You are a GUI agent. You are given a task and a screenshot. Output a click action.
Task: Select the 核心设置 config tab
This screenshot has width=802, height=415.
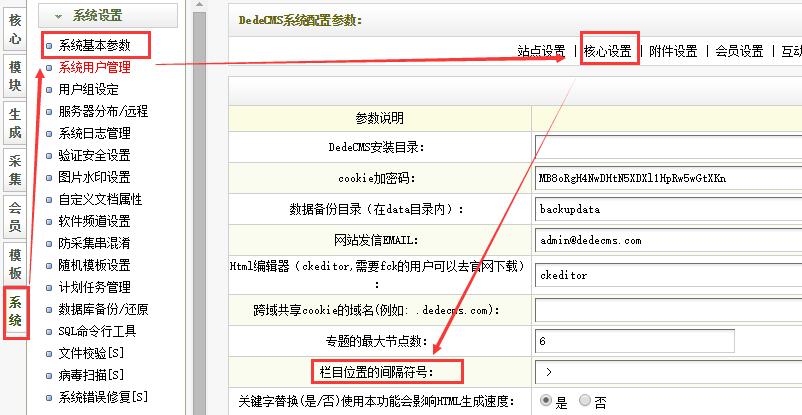608,51
